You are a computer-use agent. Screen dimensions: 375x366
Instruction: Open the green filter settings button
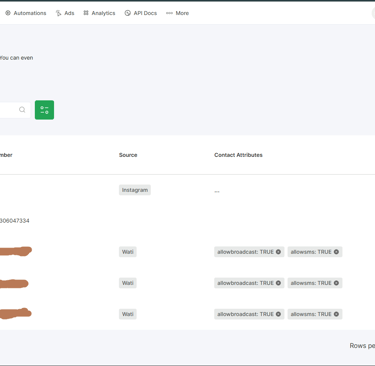pyautogui.click(x=44, y=110)
